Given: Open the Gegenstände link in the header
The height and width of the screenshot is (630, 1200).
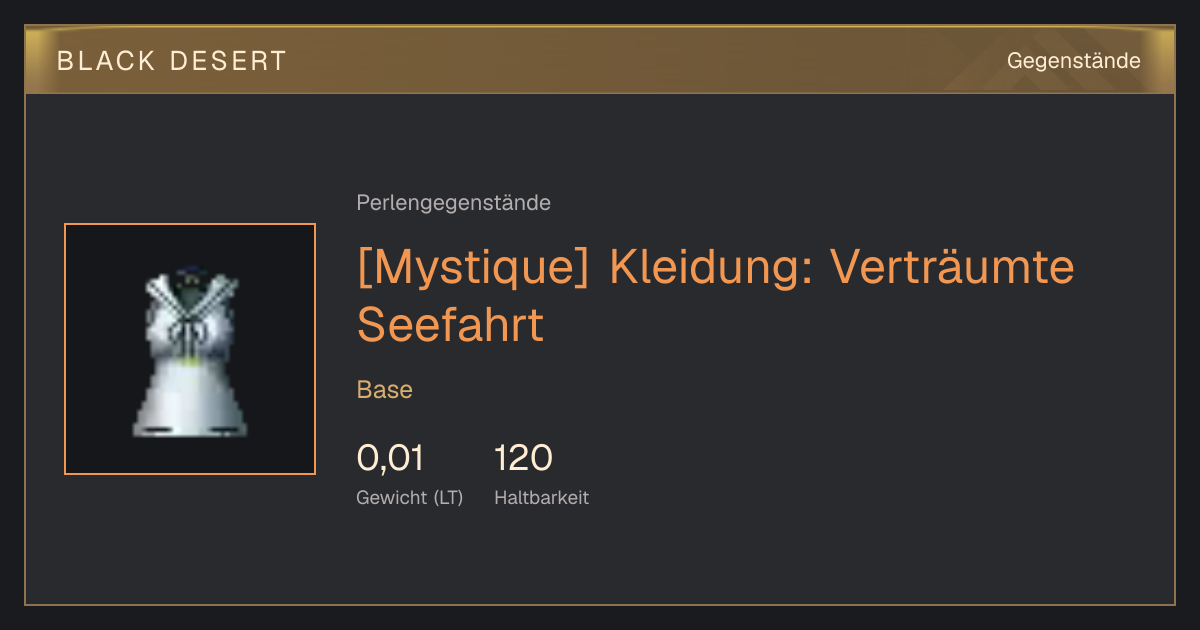Looking at the screenshot, I should pos(1073,61).
